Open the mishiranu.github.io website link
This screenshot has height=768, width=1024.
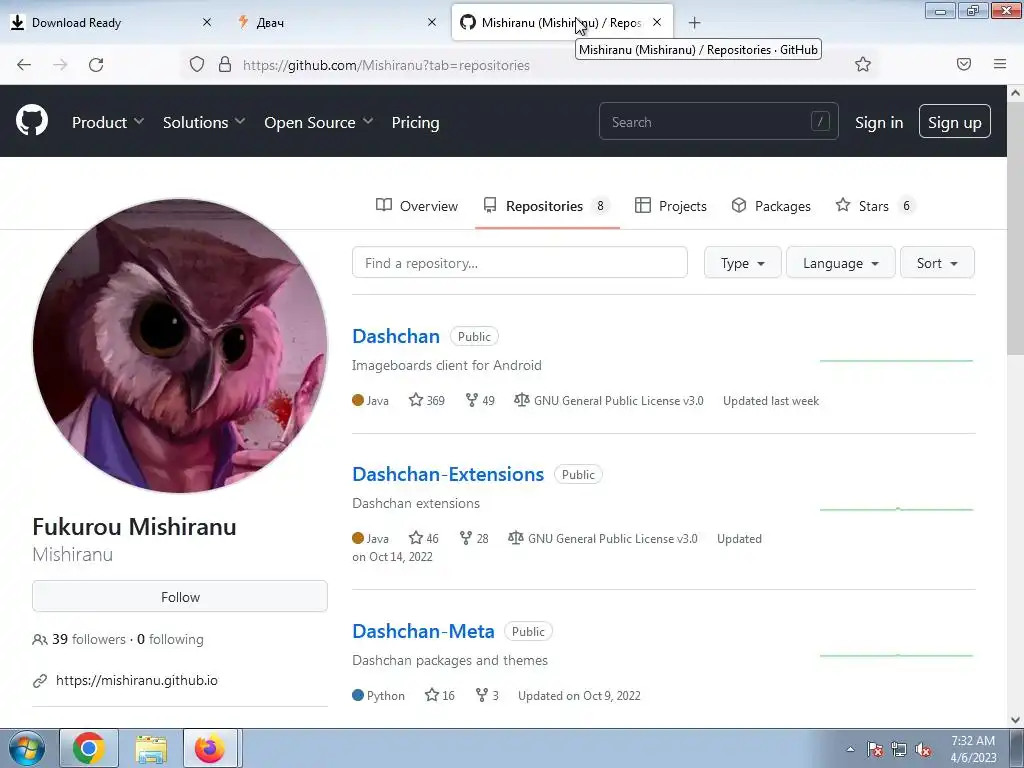(136, 680)
